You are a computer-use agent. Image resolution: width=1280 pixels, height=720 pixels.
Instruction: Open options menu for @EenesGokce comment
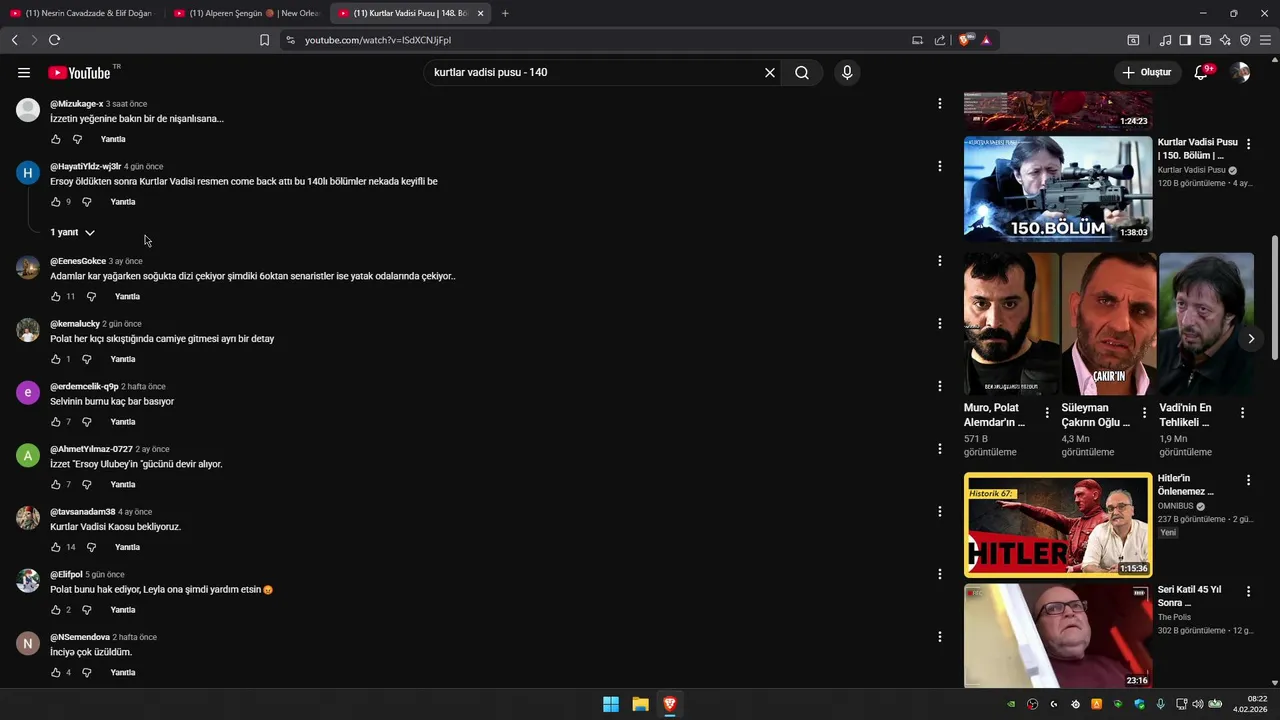coord(939,261)
